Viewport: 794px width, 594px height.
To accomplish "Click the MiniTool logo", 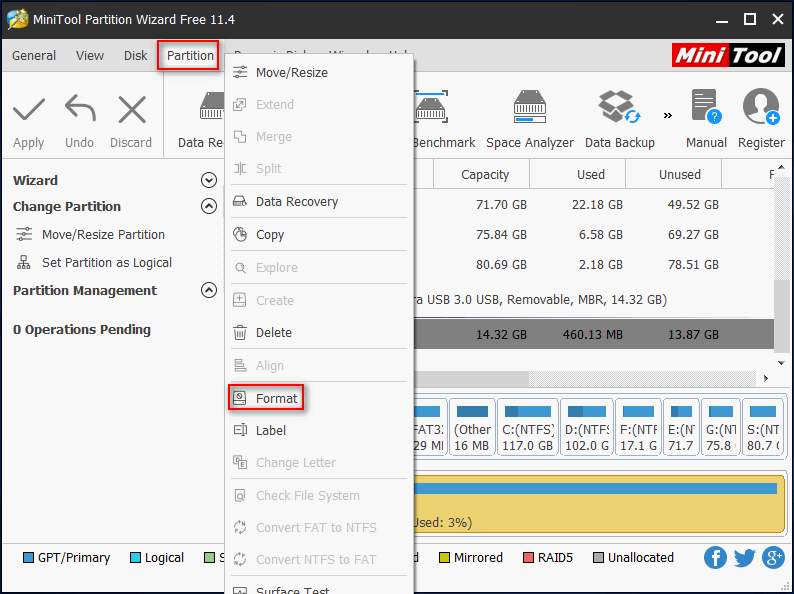I will coord(728,55).
